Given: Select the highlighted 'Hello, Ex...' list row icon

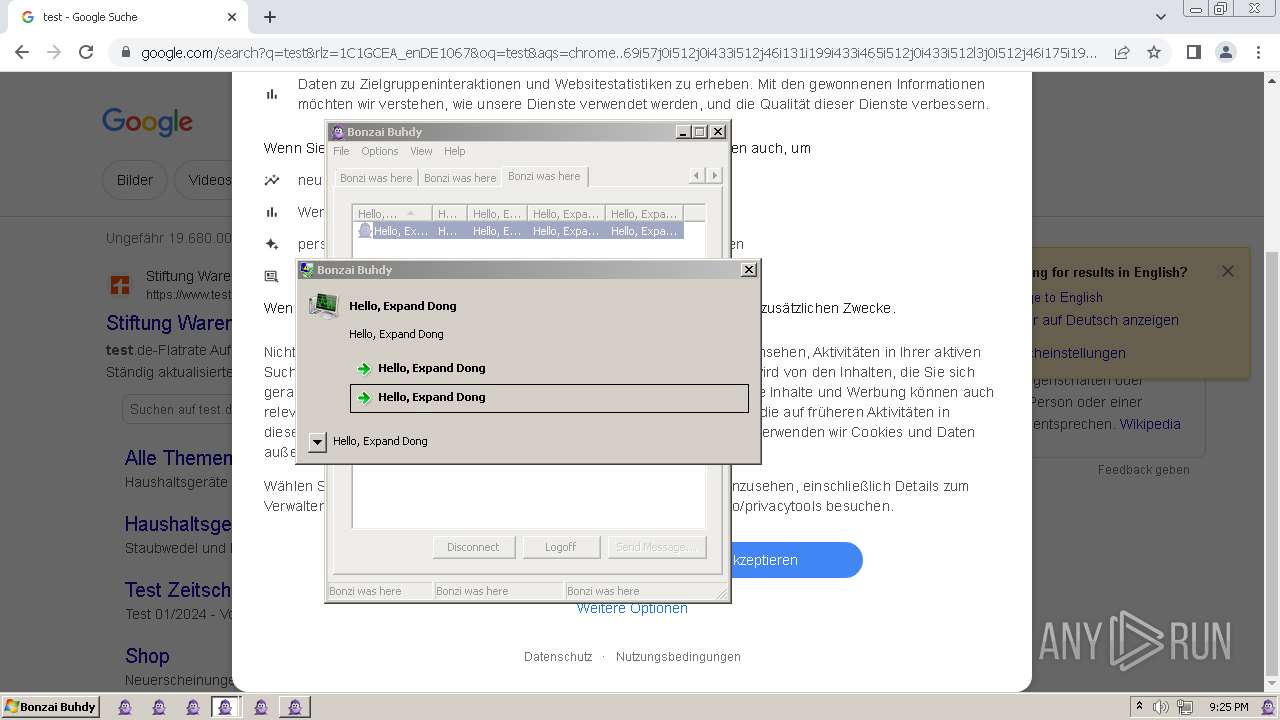Looking at the screenshot, I should click(365, 231).
